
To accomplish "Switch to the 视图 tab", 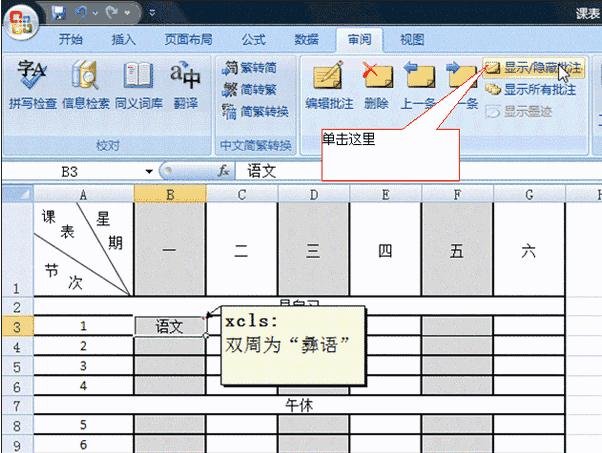I will tap(412, 39).
